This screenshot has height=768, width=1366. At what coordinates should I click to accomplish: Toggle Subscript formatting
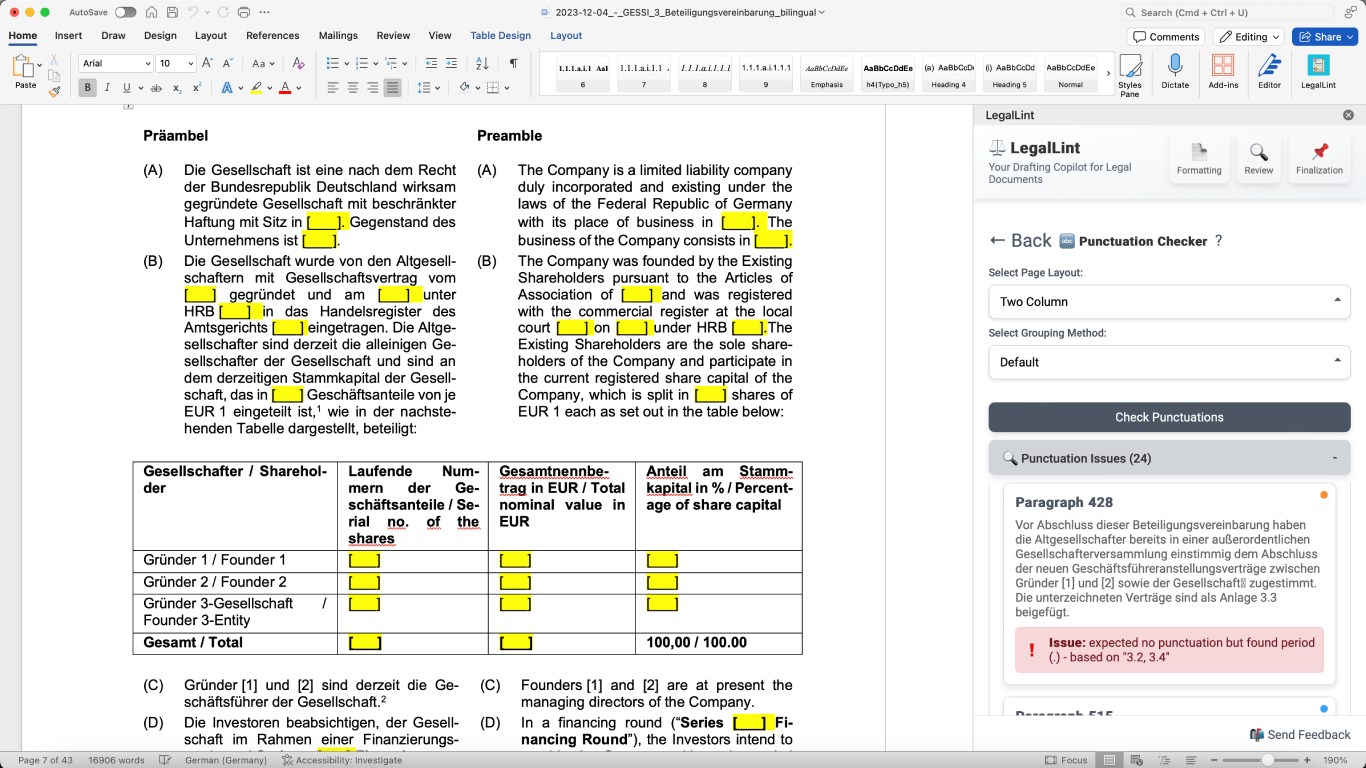click(x=177, y=88)
